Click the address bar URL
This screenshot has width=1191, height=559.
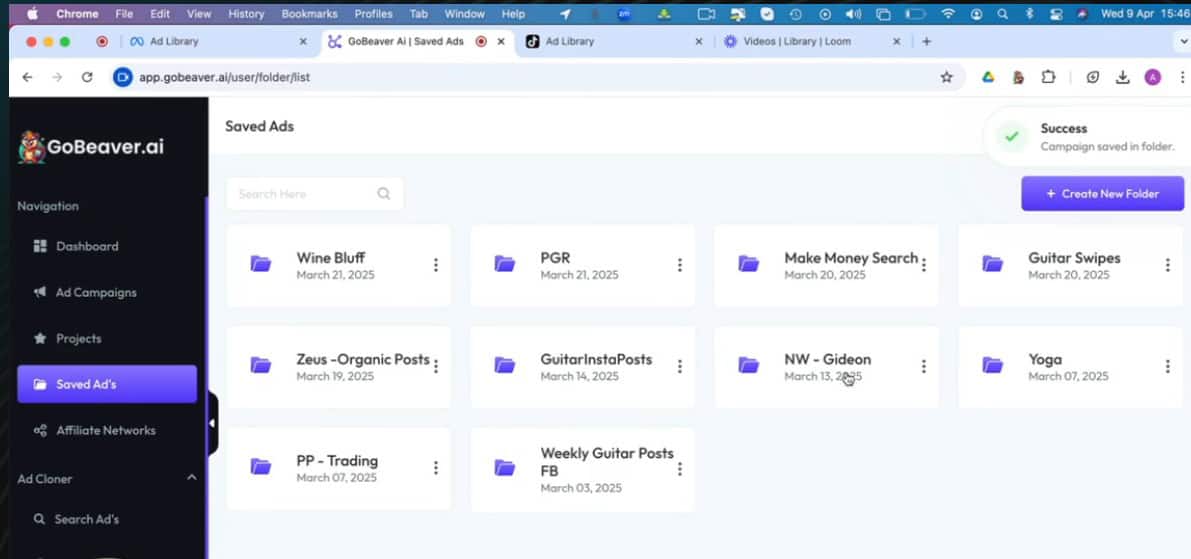pos(224,77)
